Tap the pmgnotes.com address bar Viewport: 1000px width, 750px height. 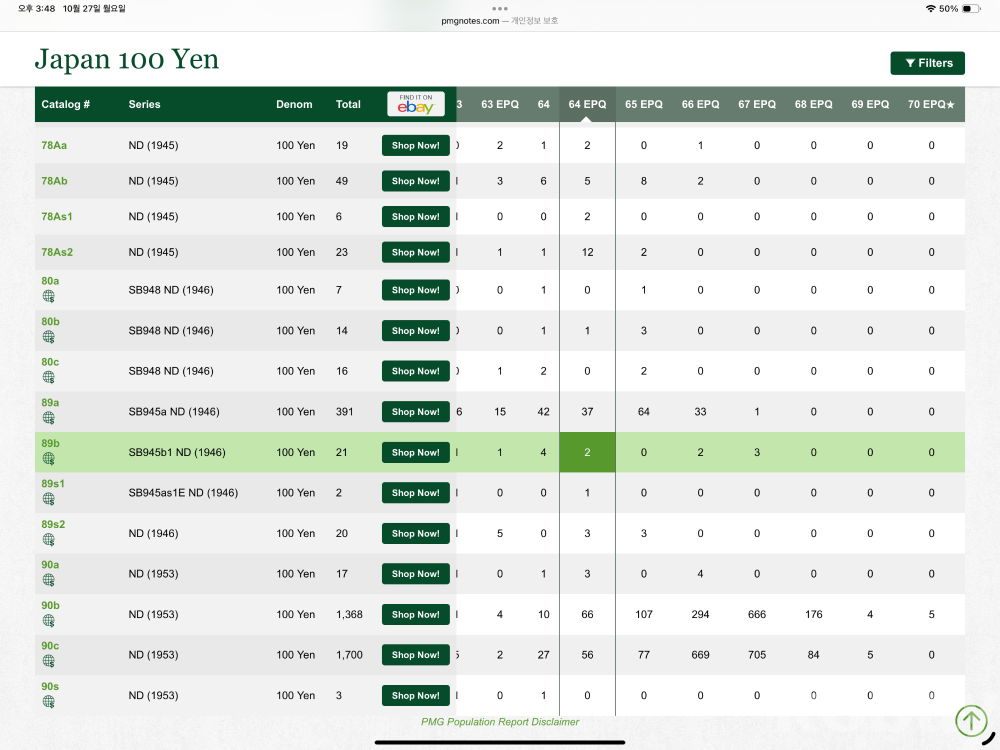[500, 20]
